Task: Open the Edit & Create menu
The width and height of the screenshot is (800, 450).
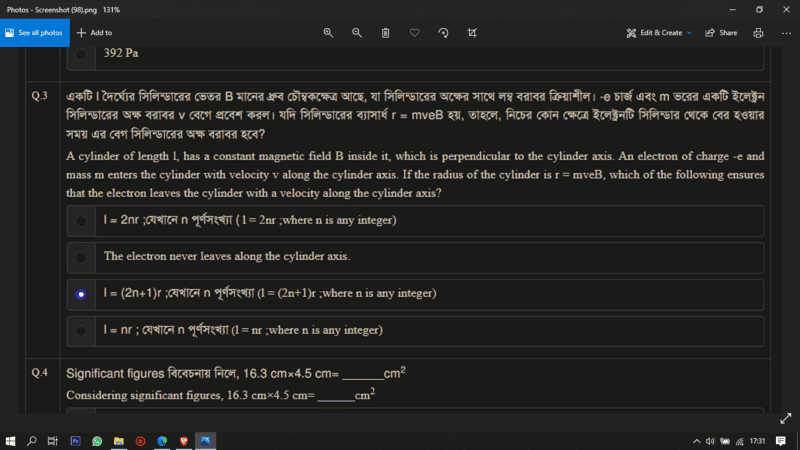Action: (659, 33)
